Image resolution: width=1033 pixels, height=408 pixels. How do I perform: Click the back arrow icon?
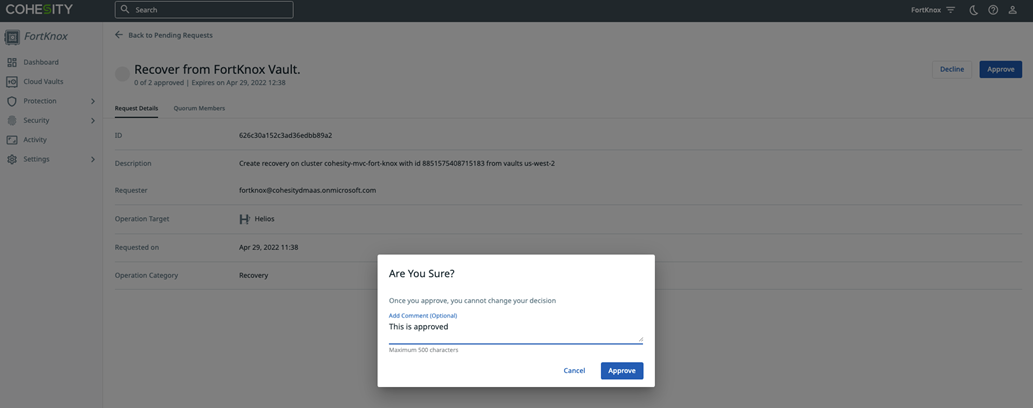click(119, 34)
